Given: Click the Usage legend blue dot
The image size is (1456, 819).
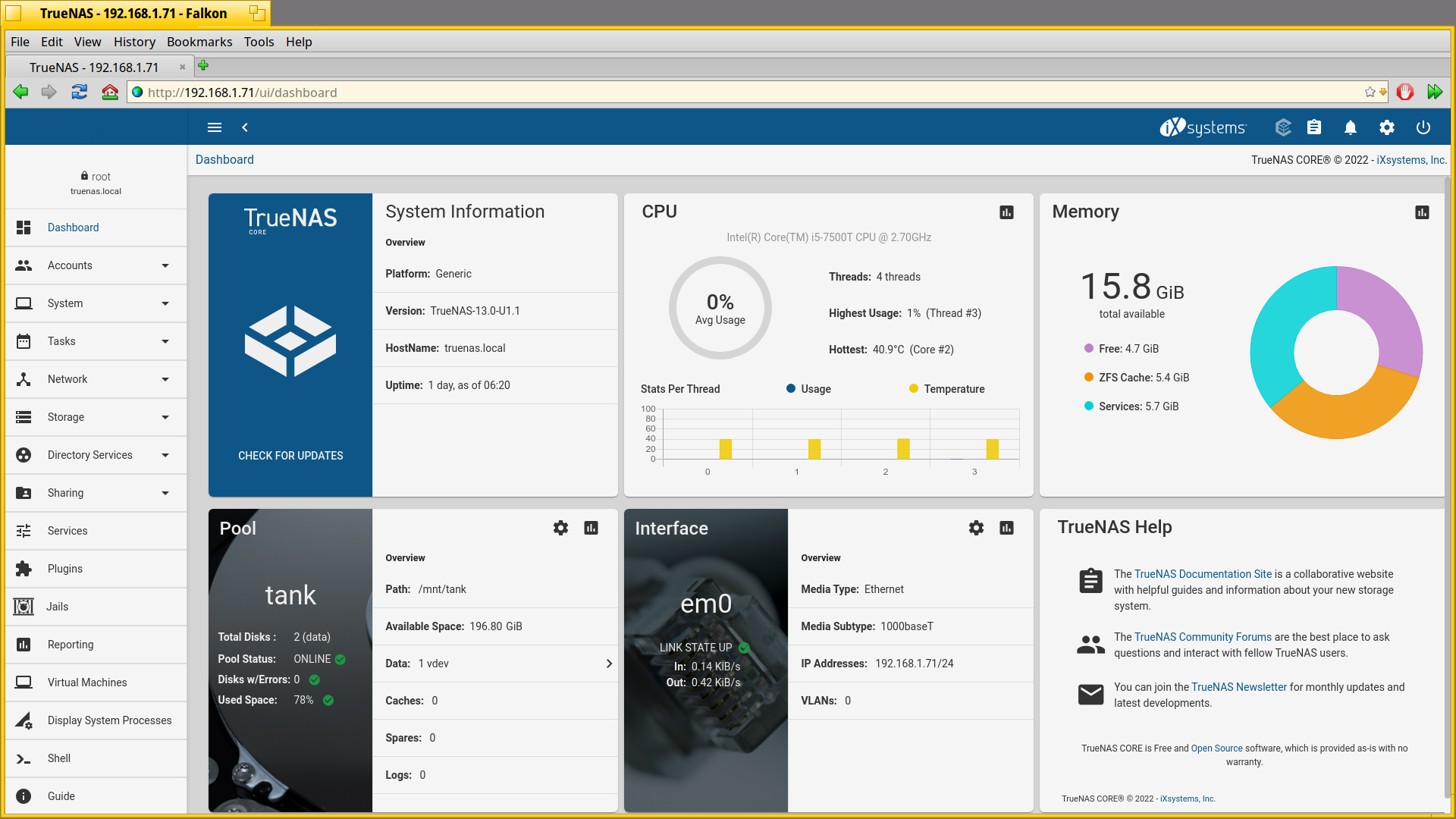Looking at the screenshot, I should (791, 388).
